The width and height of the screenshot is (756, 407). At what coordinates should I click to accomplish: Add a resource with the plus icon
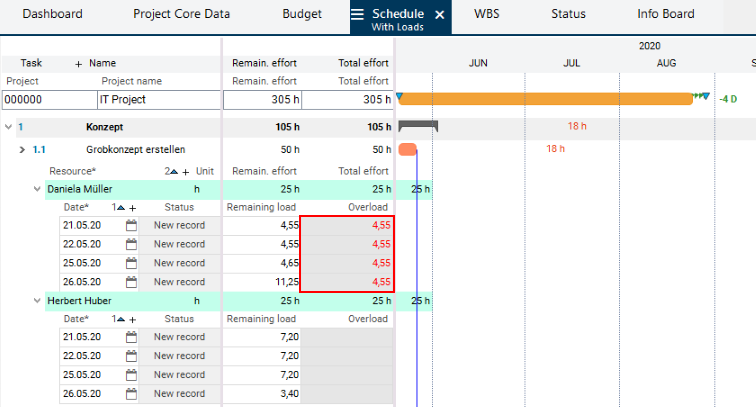coord(185,171)
